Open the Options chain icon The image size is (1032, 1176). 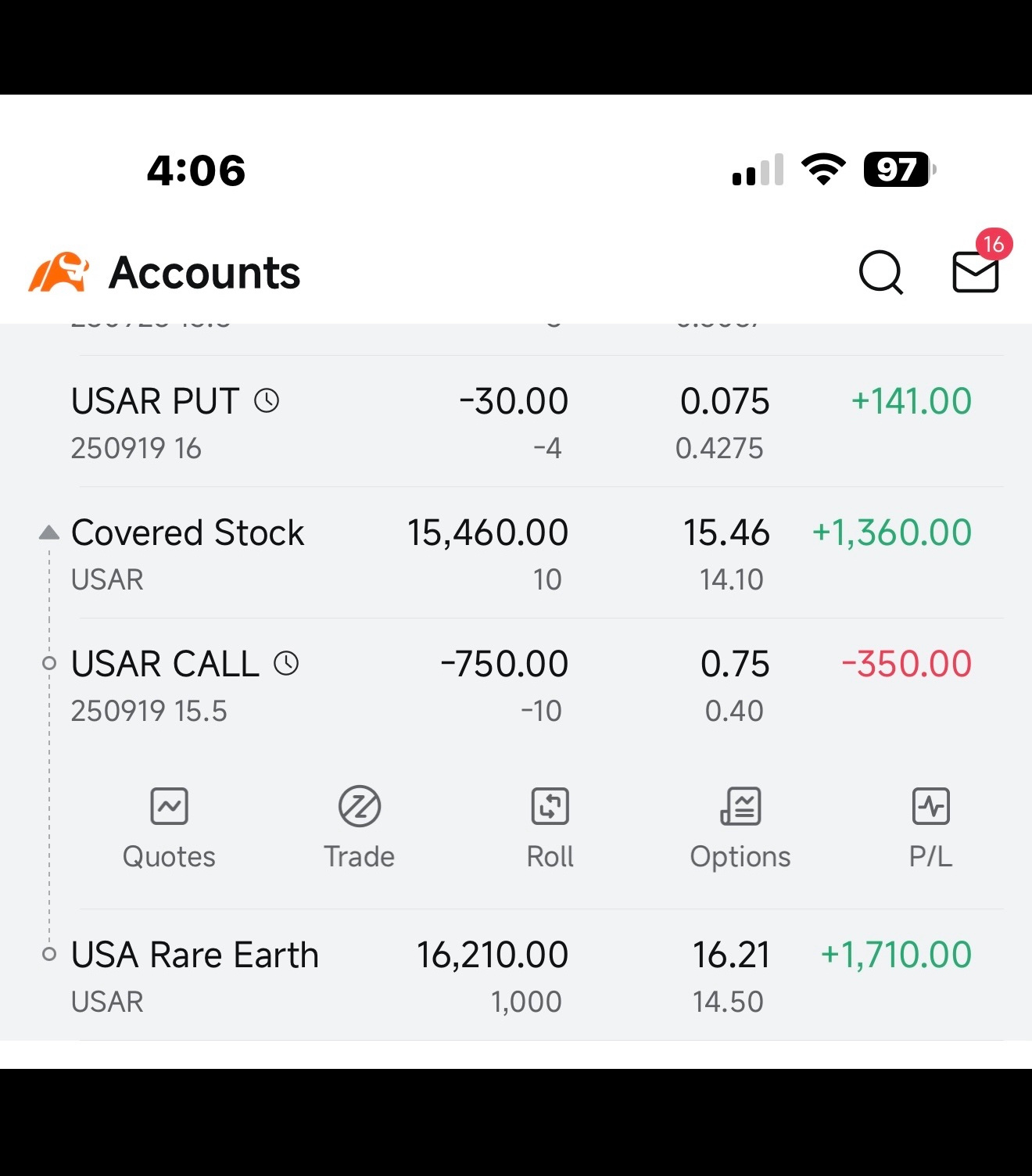point(740,806)
